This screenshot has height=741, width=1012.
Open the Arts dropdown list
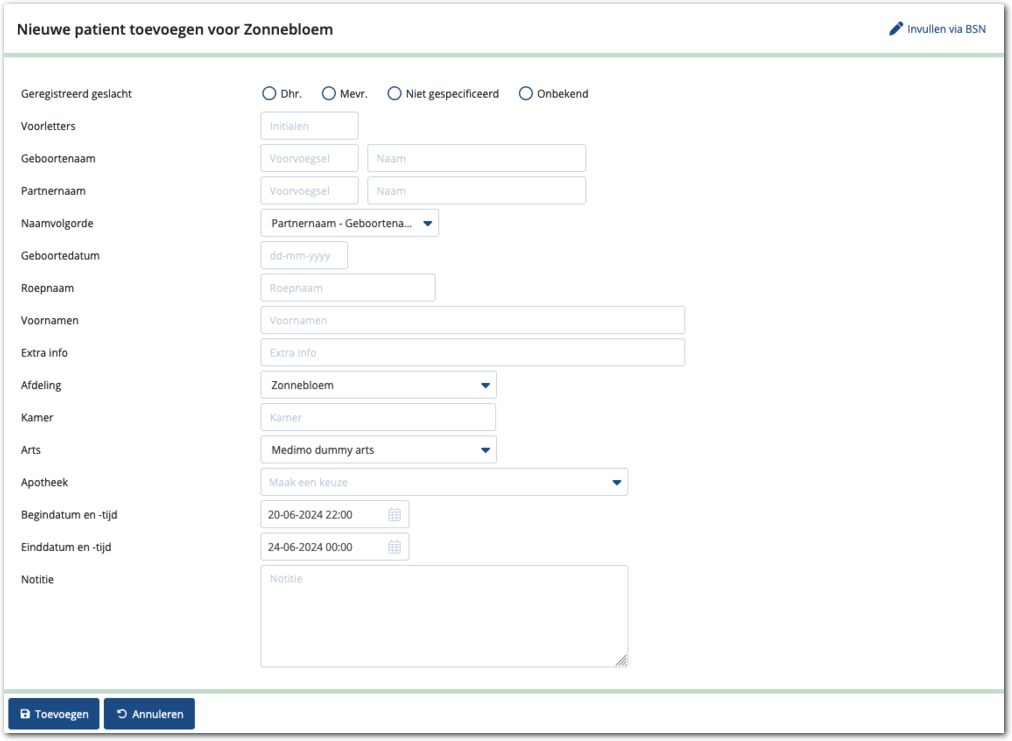coord(378,450)
